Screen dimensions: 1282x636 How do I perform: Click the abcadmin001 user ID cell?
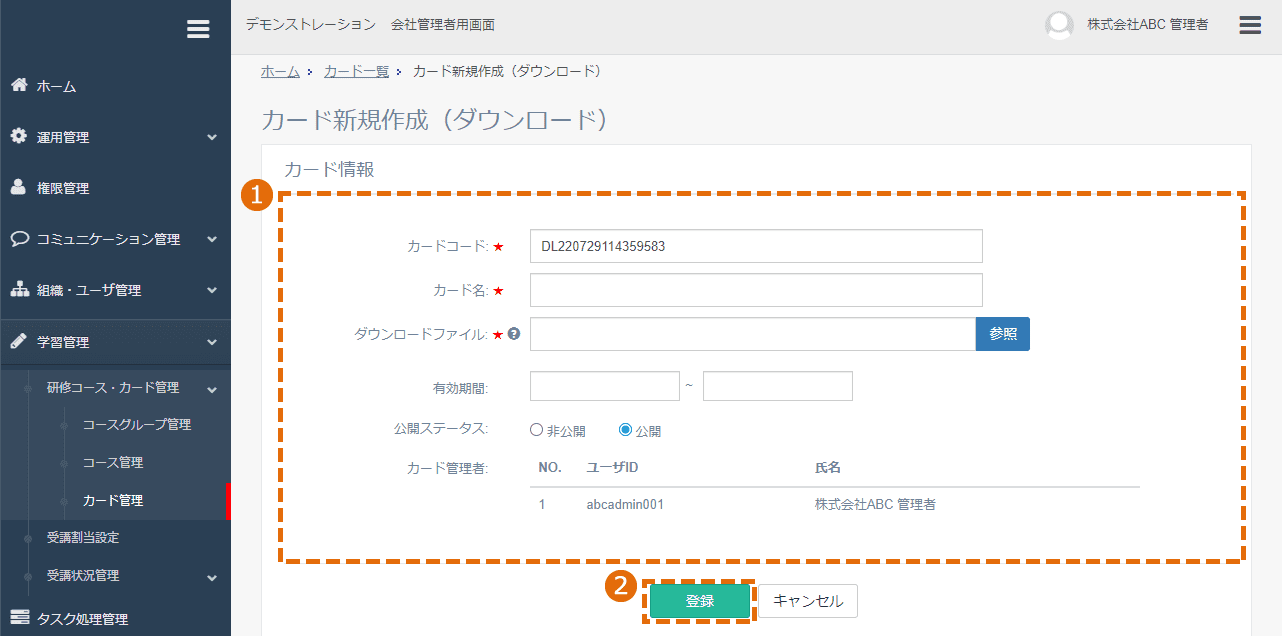tap(625, 504)
